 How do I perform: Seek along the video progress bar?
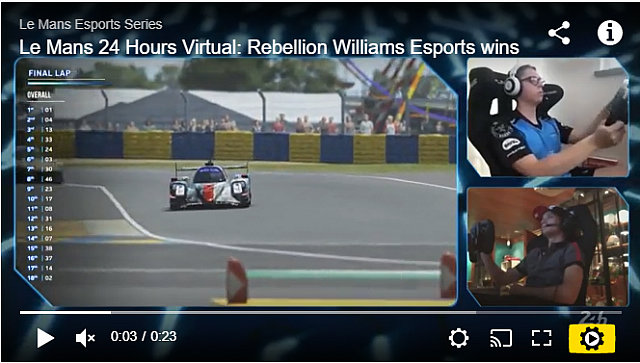pos(320,313)
